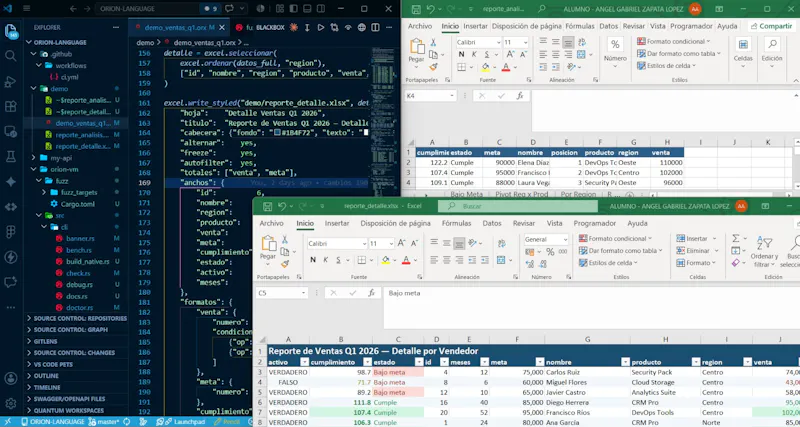
Task: Open the activo column filter dropdown
Action: (304, 362)
